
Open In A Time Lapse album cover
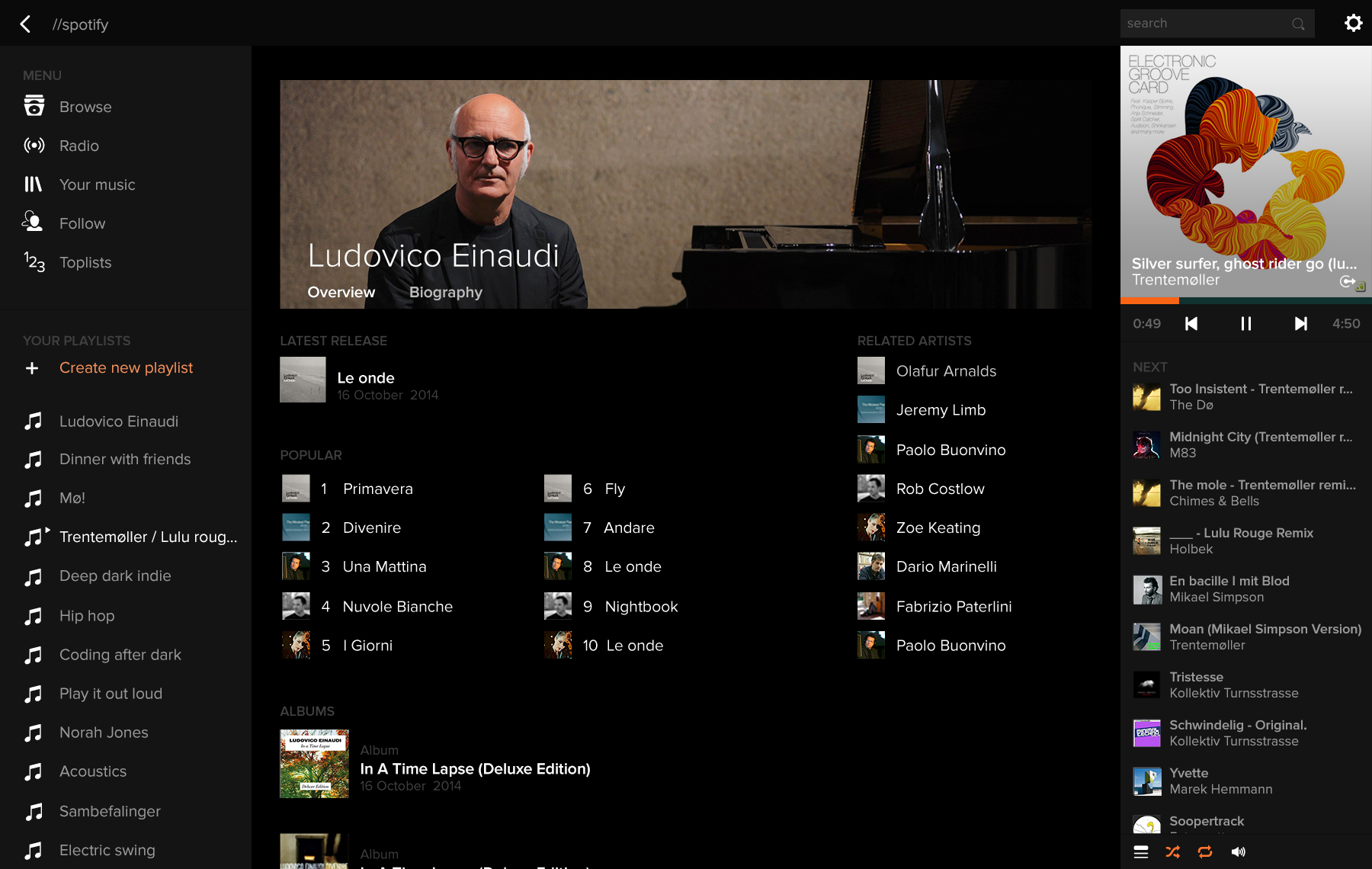(x=314, y=764)
